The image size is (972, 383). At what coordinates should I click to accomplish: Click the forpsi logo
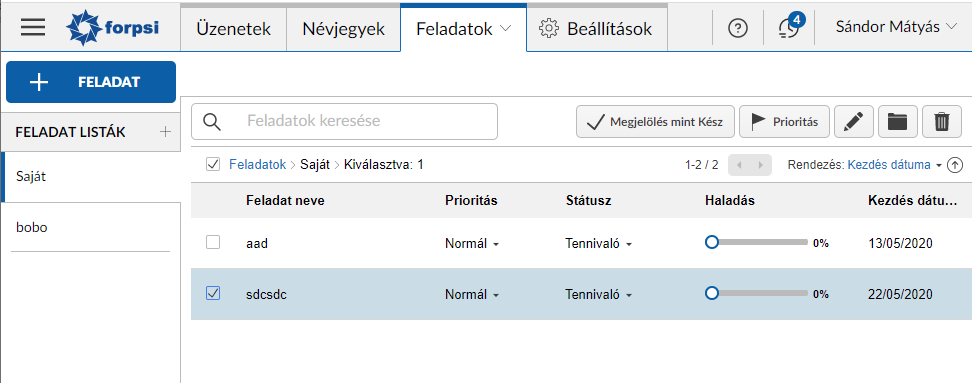(x=112, y=28)
